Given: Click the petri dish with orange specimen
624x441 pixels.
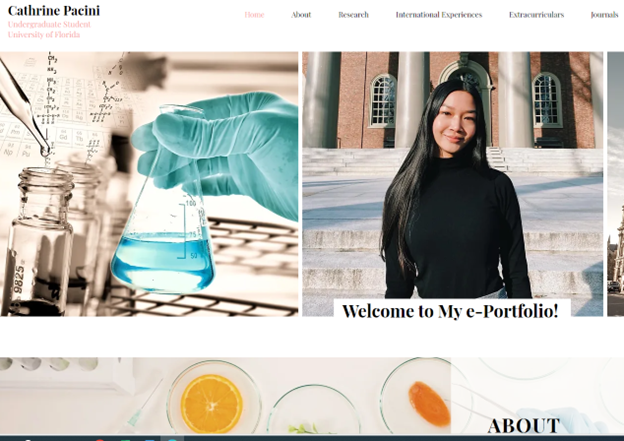Looking at the screenshot, I should tap(421, 396).
